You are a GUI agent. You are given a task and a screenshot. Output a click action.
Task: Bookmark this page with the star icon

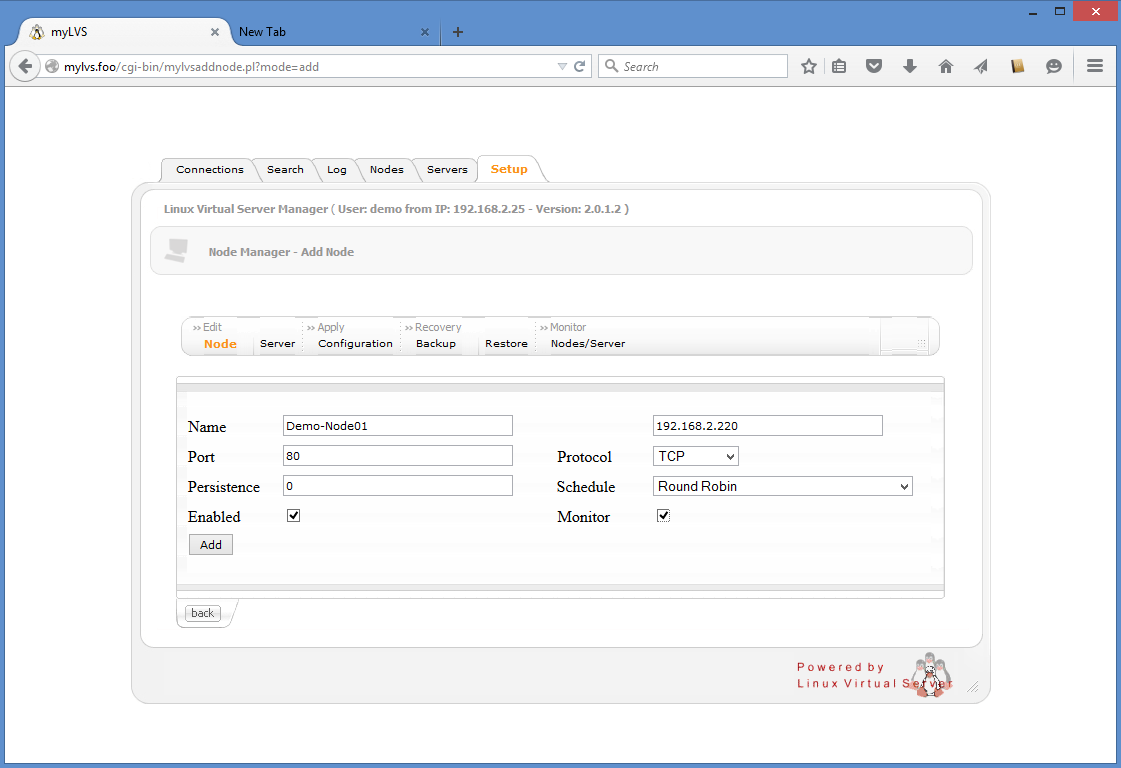[809, 67]
